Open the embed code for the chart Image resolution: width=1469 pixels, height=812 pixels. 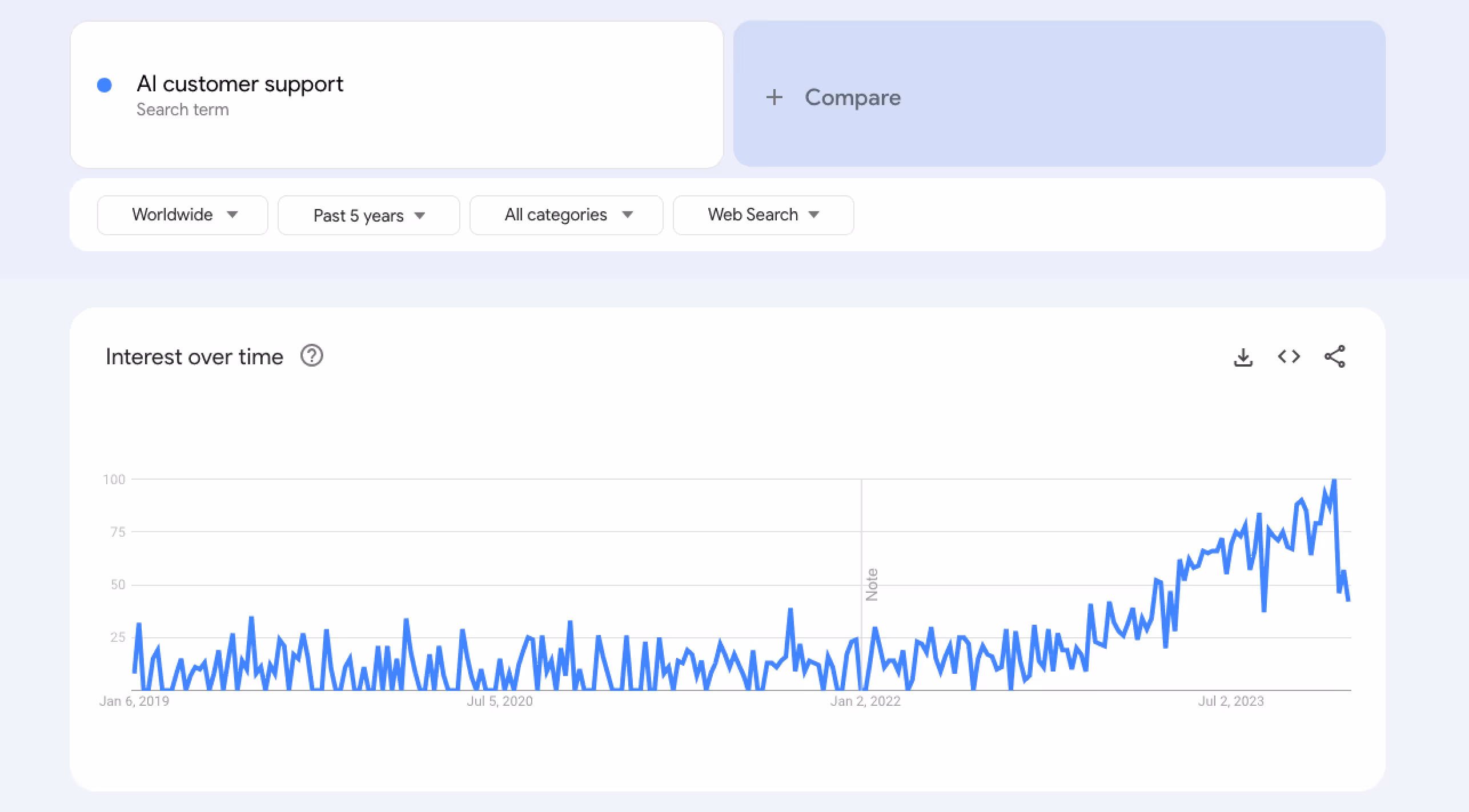click(x=1289, y=356)
